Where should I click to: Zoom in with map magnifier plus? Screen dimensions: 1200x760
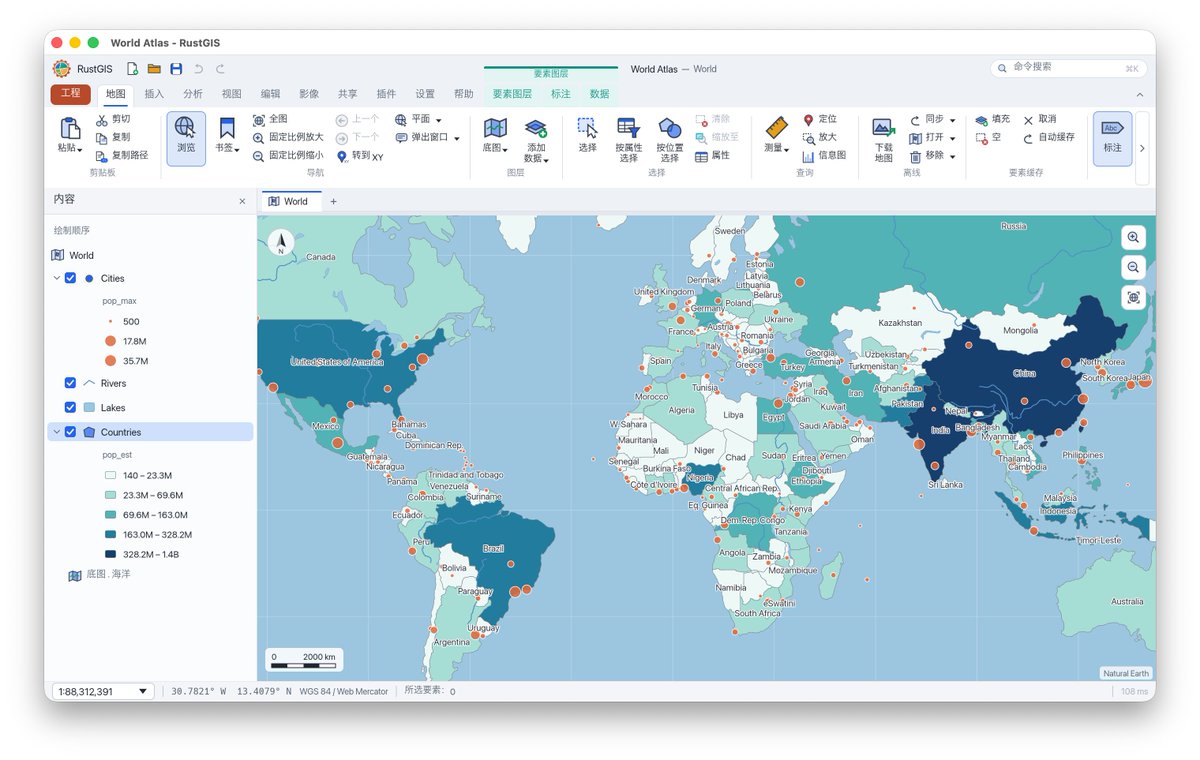[1133, 238]
